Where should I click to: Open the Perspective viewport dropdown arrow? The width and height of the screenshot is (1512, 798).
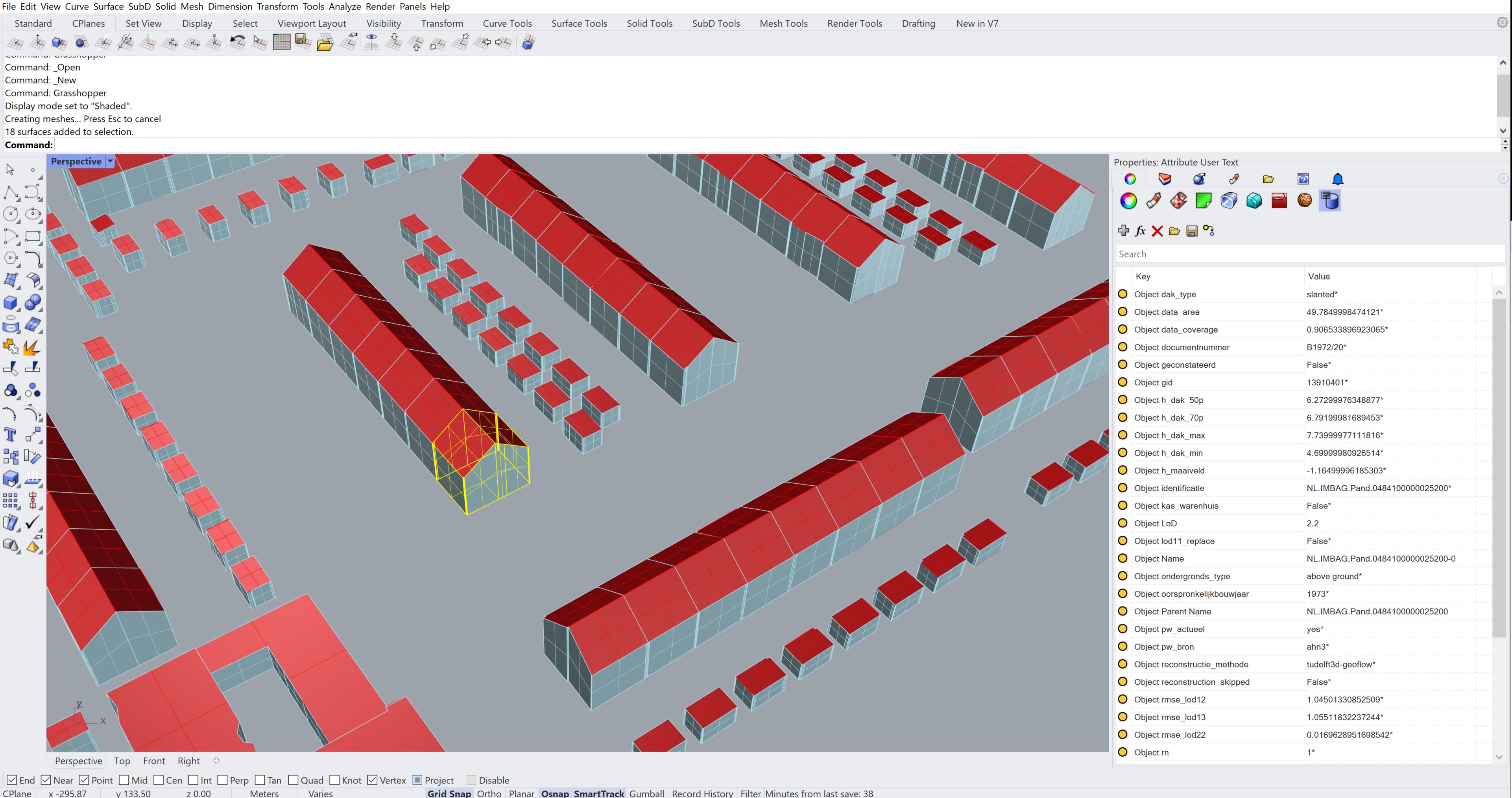110,161
